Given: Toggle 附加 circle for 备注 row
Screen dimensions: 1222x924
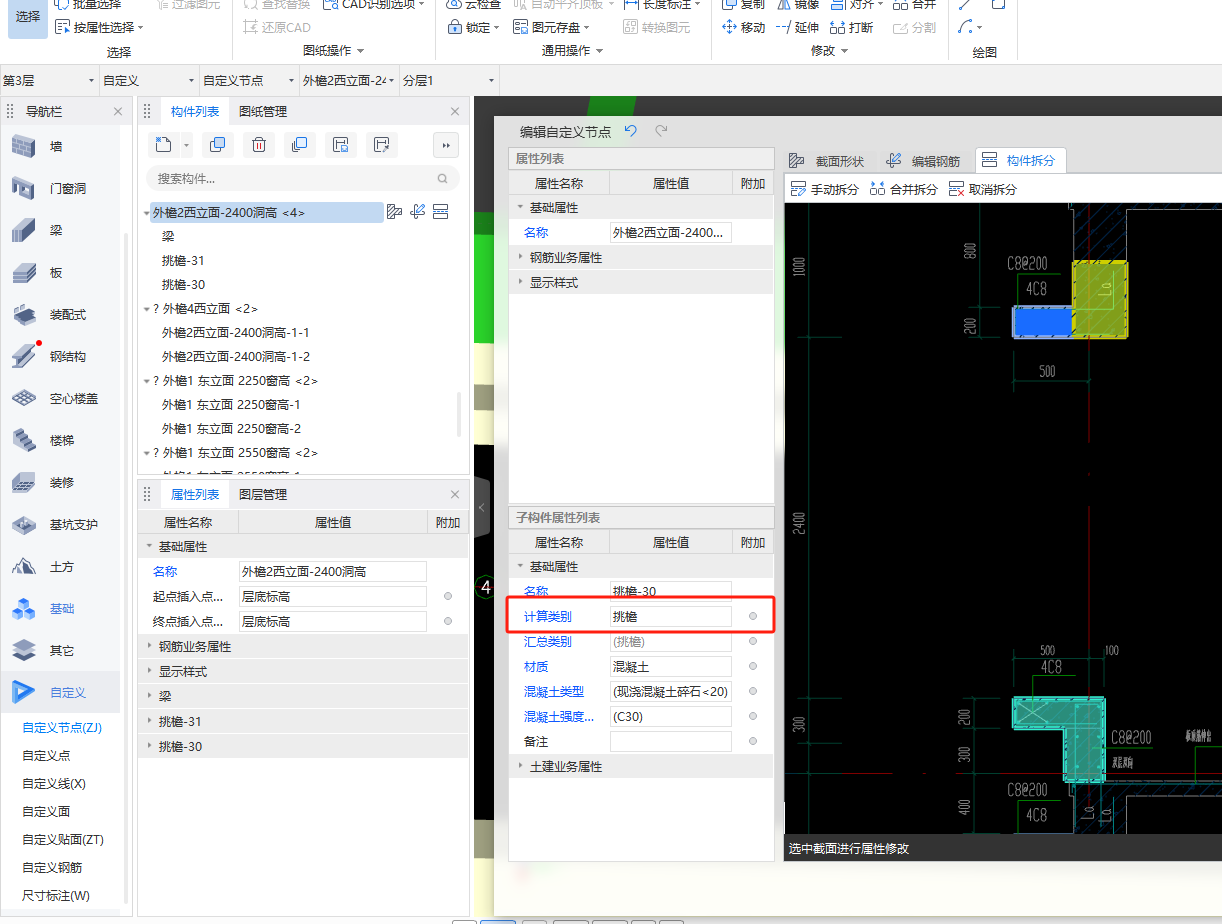Looking at the screenshot, I should click(753, 741).
